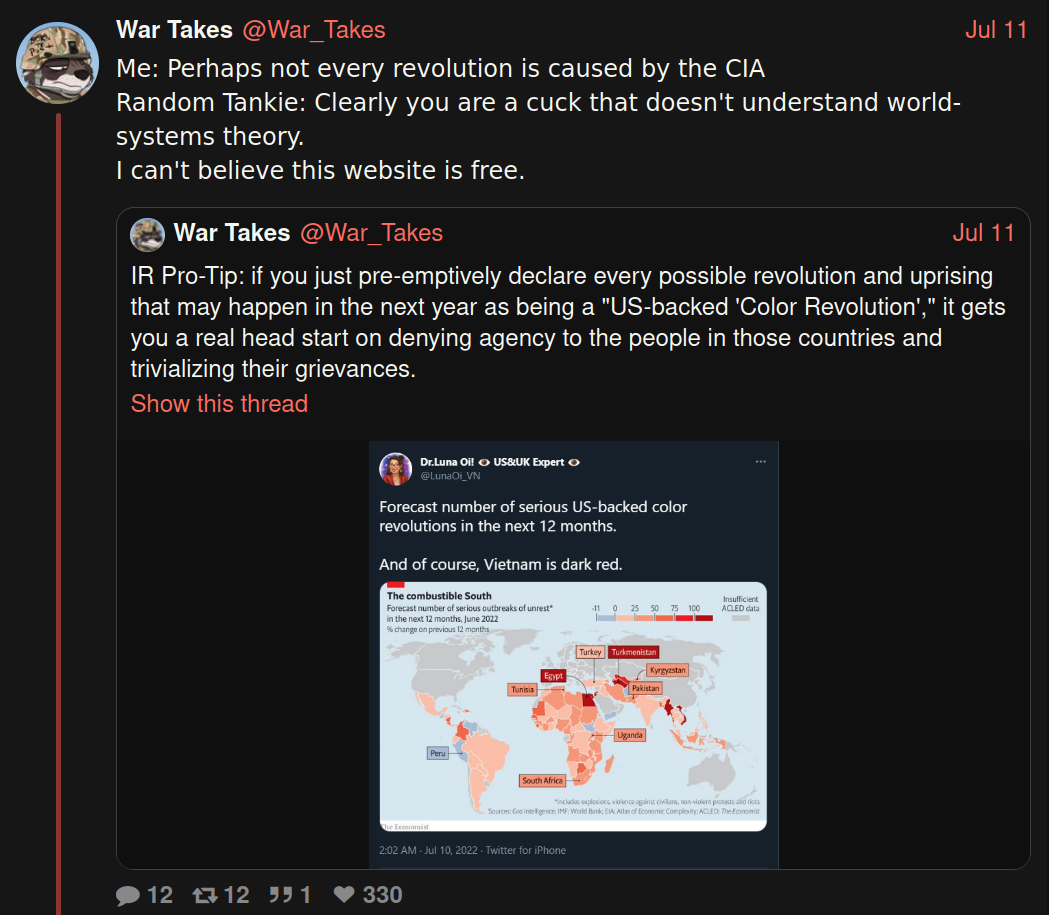Click the comment bubble icon
The width and height of the screenshot is (1049, 915).
click(128, 895)
